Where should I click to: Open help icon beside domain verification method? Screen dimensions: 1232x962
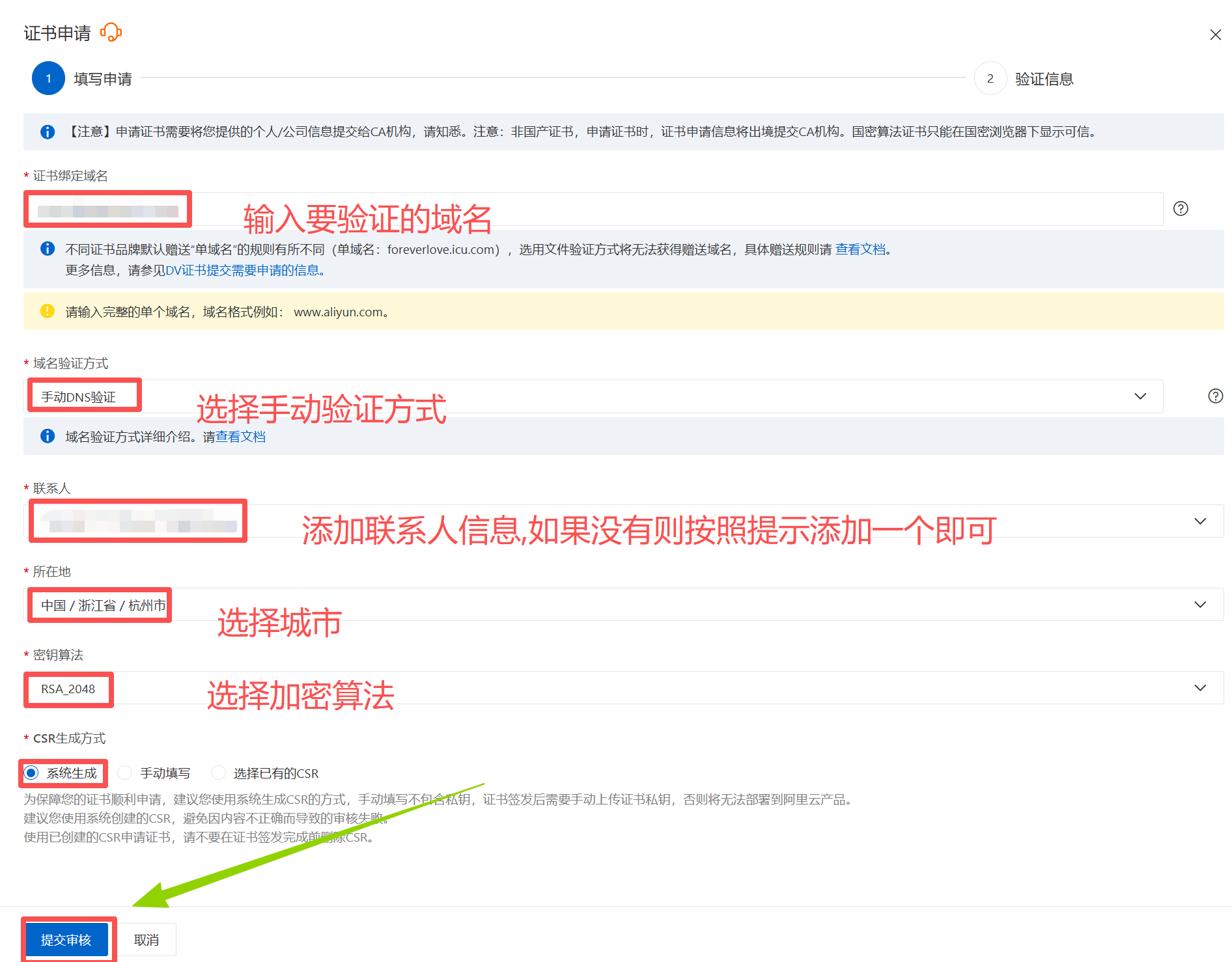click(x=1215, y=396)
